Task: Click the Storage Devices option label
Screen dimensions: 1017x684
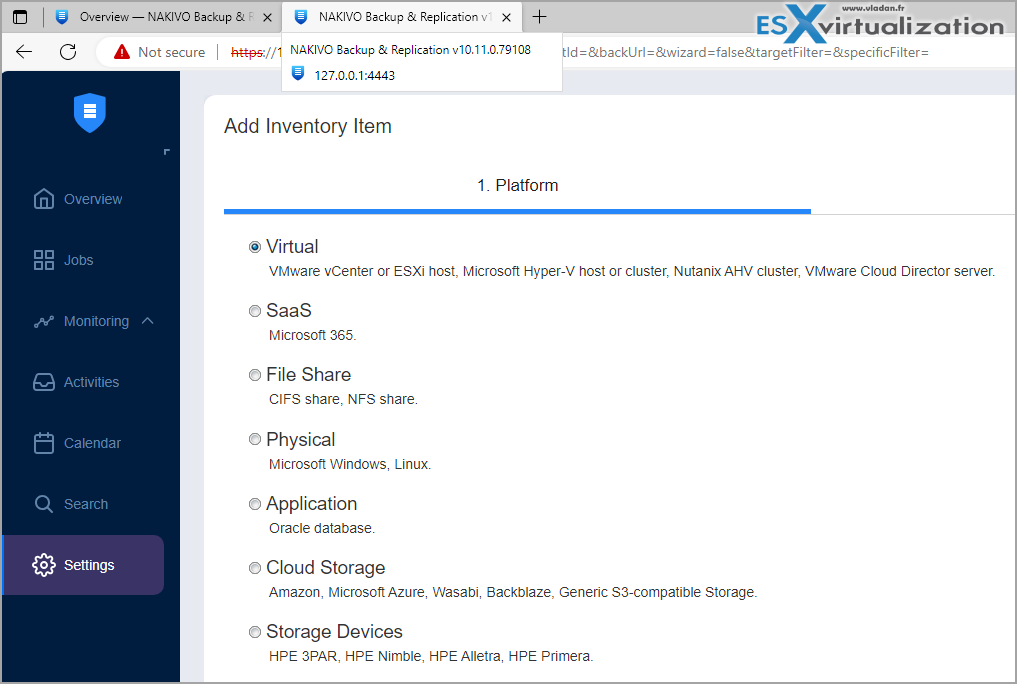Action: tap(334, 631)
